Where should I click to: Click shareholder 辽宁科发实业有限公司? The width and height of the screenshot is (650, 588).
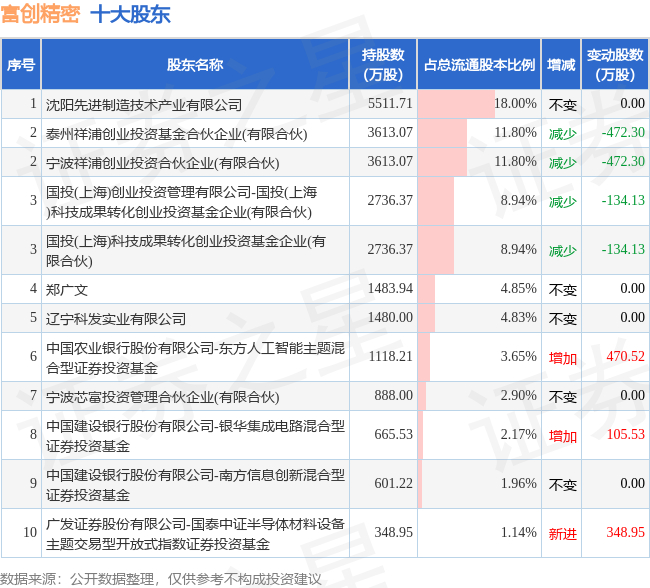click(116, 318)
